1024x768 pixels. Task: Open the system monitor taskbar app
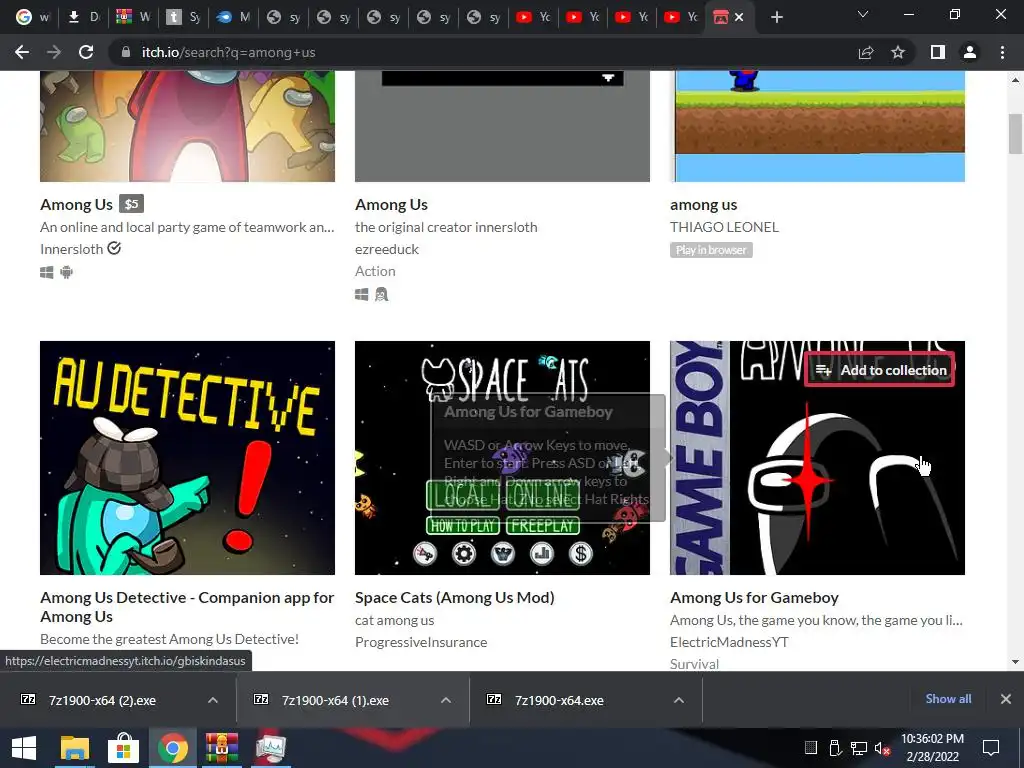270,748
